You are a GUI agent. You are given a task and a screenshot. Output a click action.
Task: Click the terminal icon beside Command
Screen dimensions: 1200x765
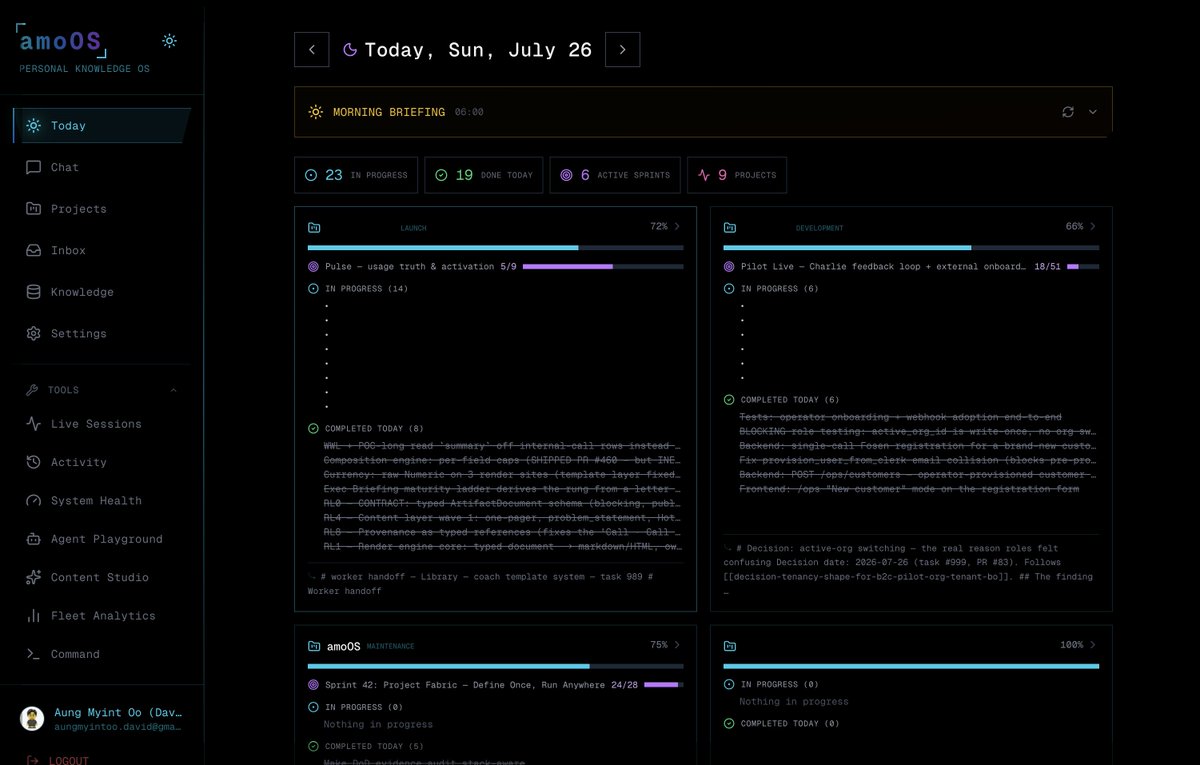pyautogui.click(x=33, y=654)
